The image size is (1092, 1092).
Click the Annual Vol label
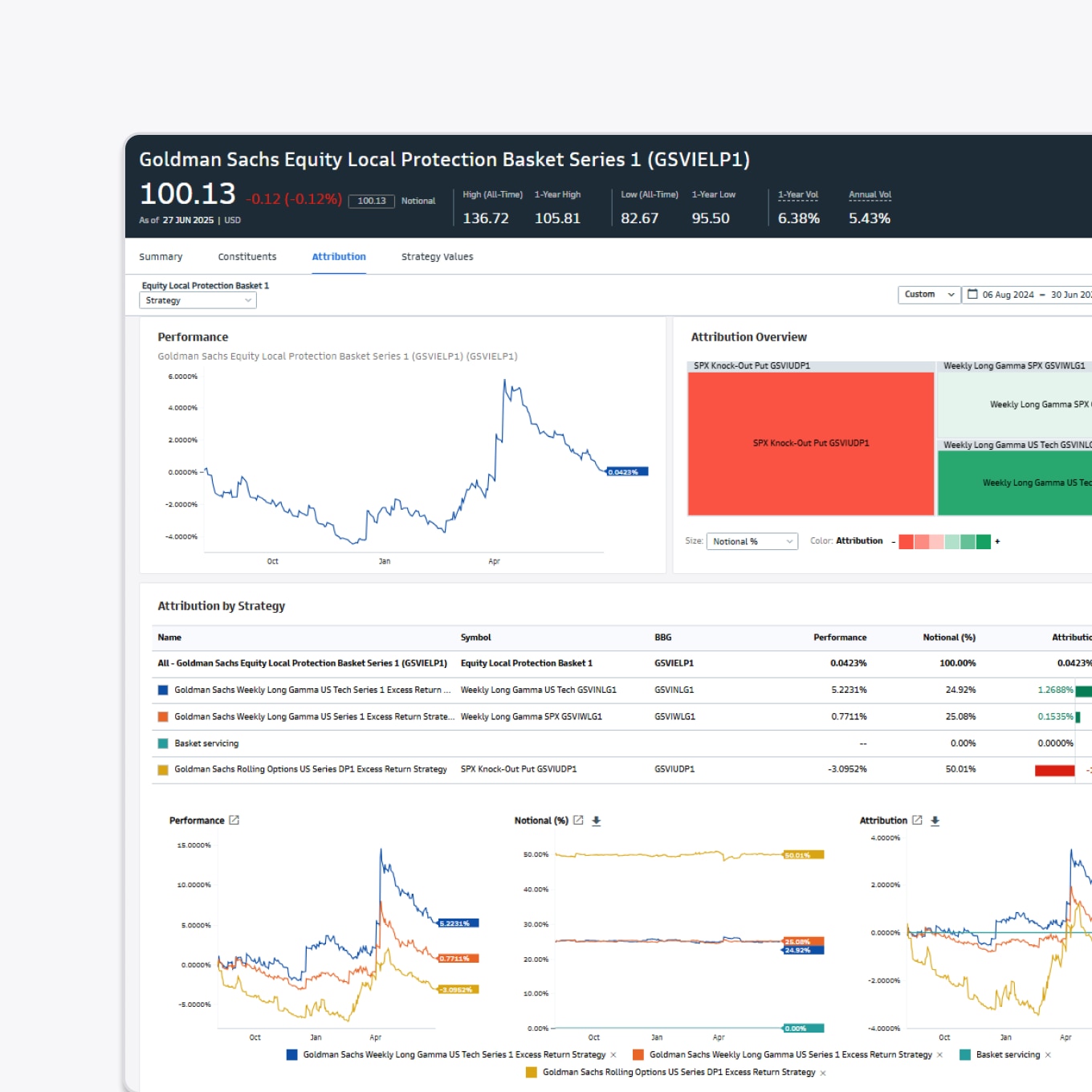[x=870, y=195]
